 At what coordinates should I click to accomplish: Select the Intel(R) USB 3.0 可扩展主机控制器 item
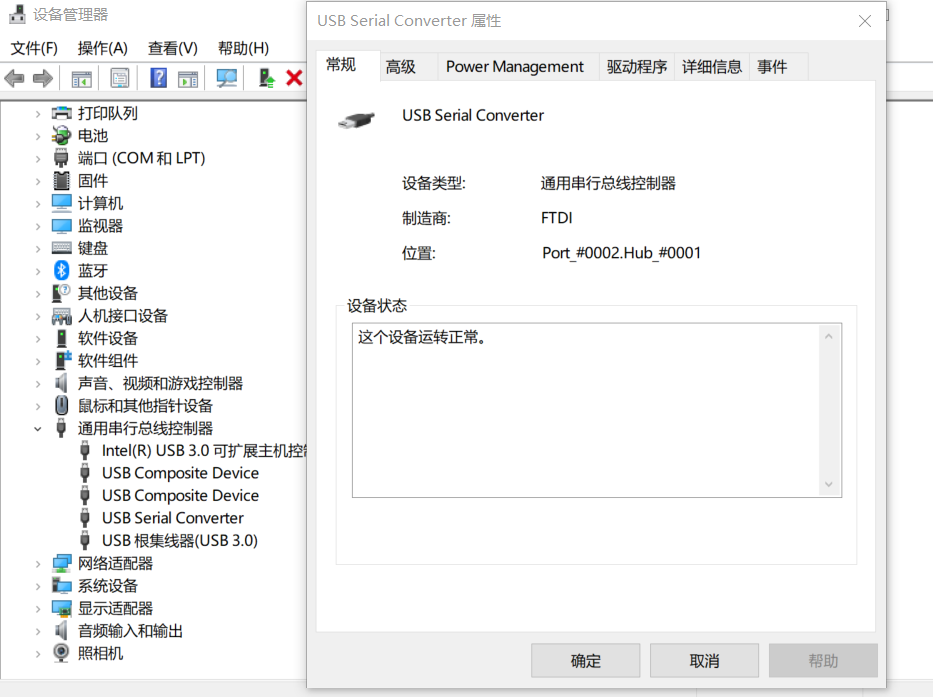(204, 451)
